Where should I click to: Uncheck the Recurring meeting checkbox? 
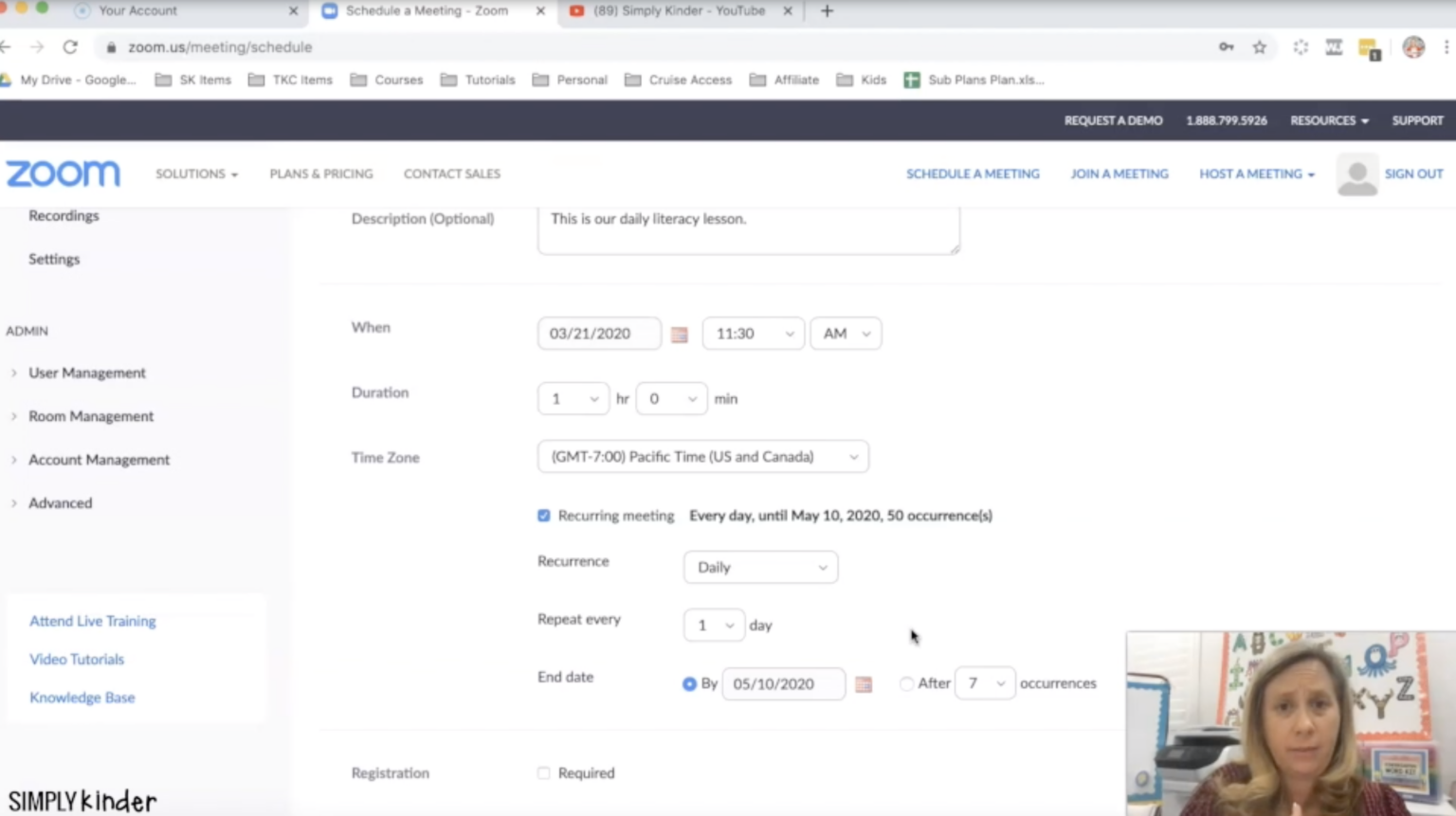click(x=544, y=516)
